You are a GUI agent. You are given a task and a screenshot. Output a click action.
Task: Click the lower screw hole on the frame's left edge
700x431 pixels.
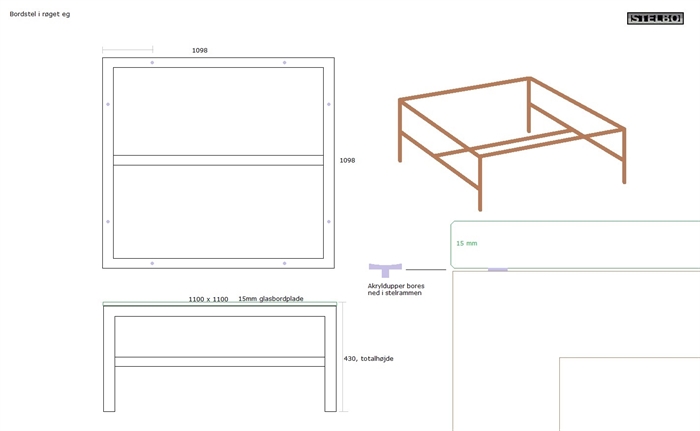[108, 221]
